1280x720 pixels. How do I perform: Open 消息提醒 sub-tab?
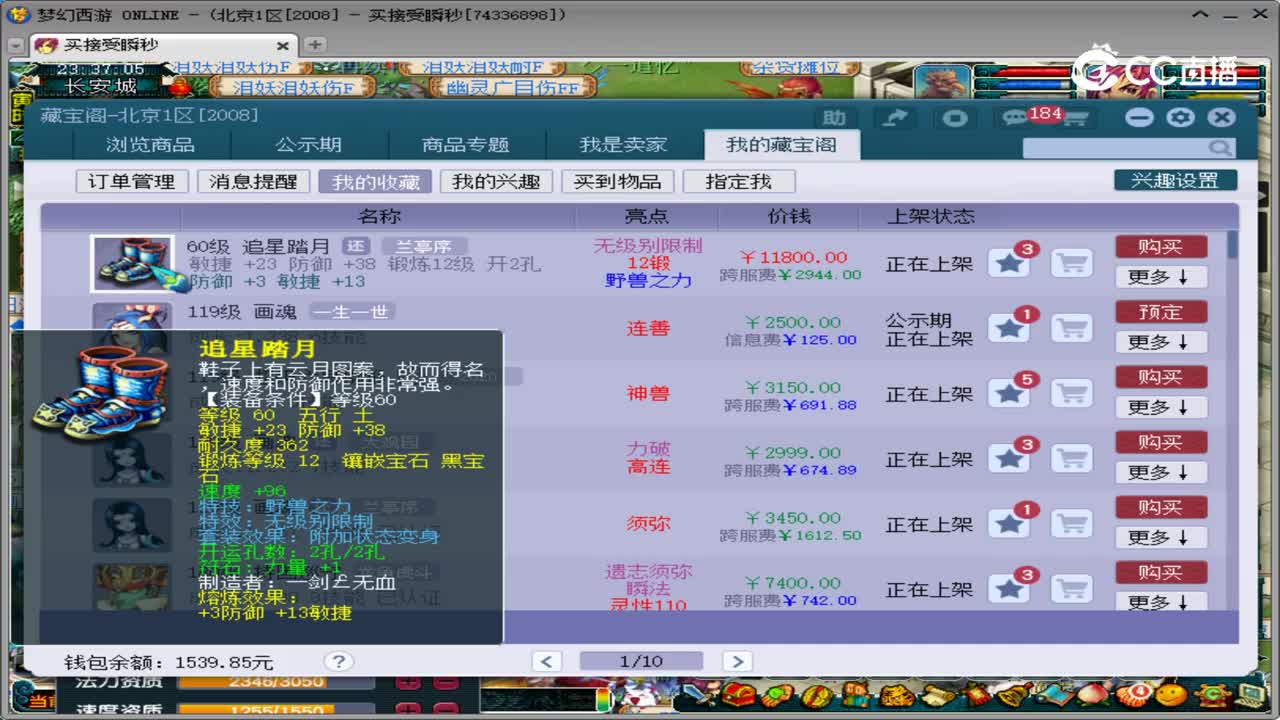click(x=253, y=182)
